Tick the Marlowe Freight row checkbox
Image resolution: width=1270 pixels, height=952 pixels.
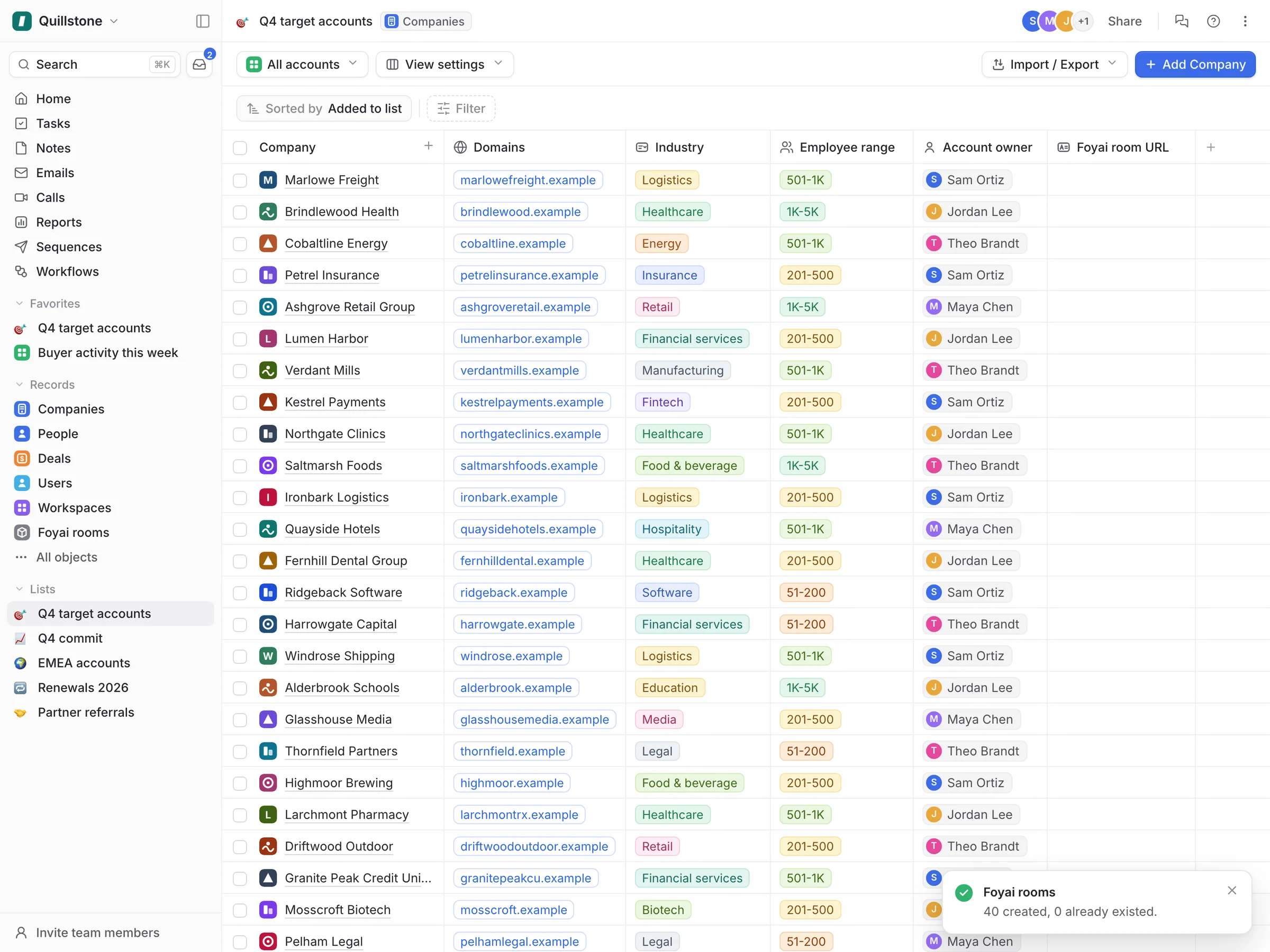(240, 180)
